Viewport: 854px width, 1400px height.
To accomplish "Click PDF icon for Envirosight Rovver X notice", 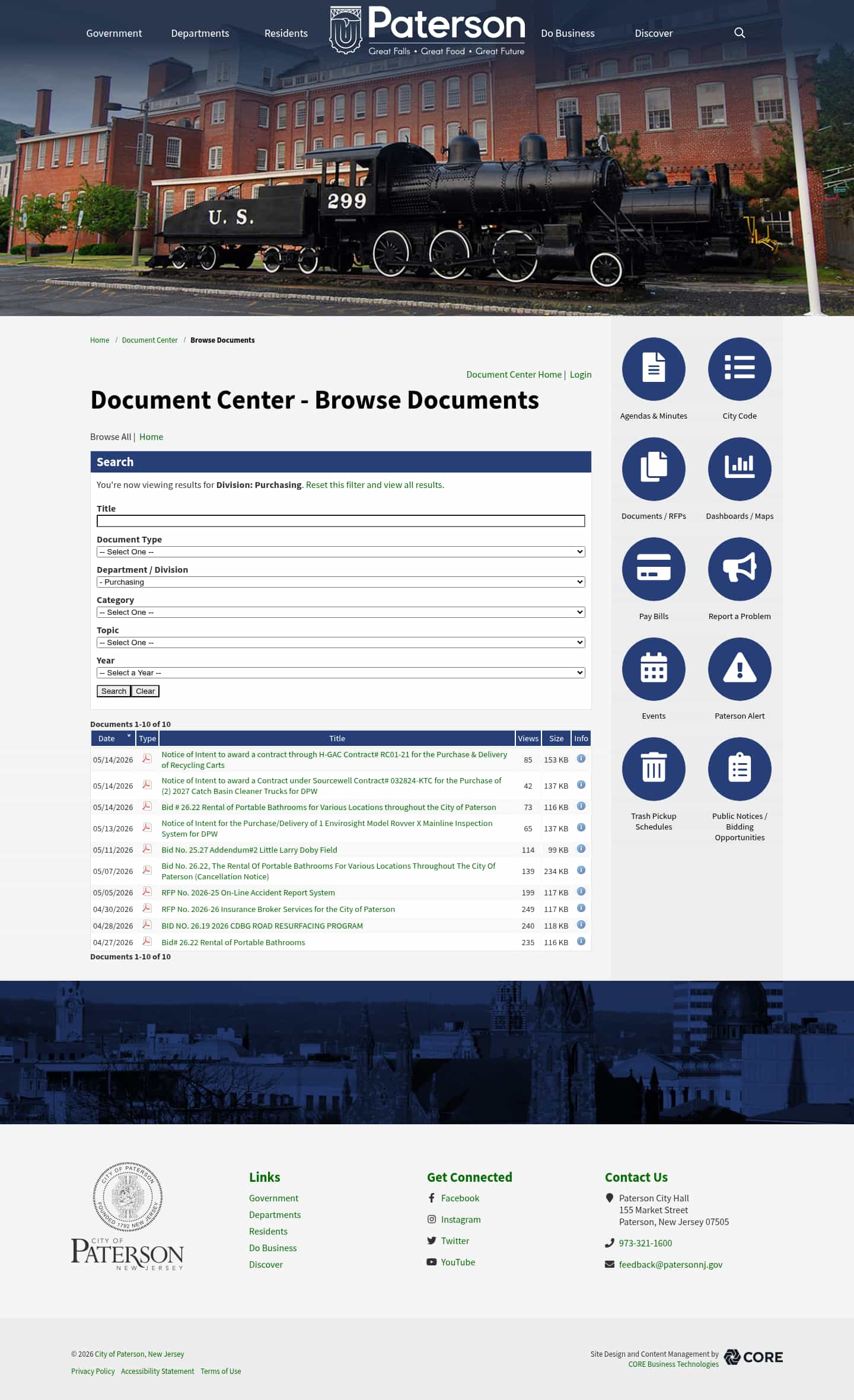I will (x=147, y=827).
